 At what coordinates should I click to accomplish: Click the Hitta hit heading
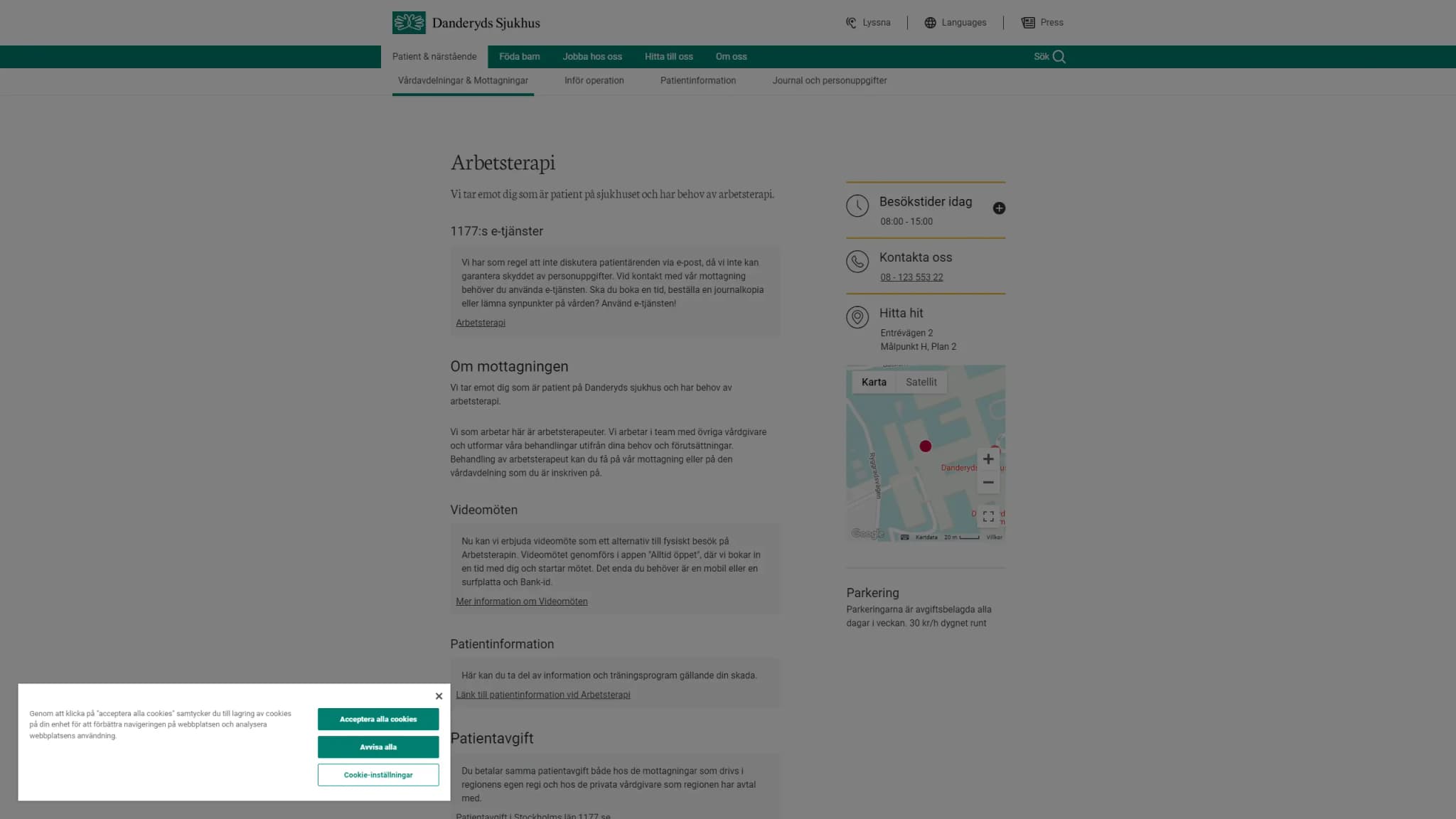(x=901, y=314)
